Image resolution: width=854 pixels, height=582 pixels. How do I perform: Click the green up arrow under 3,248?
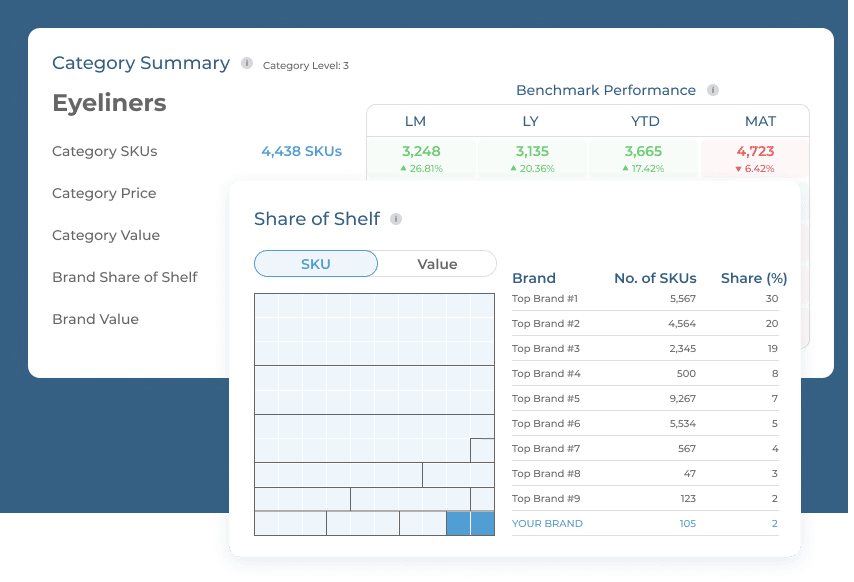(x=404, y=168)
